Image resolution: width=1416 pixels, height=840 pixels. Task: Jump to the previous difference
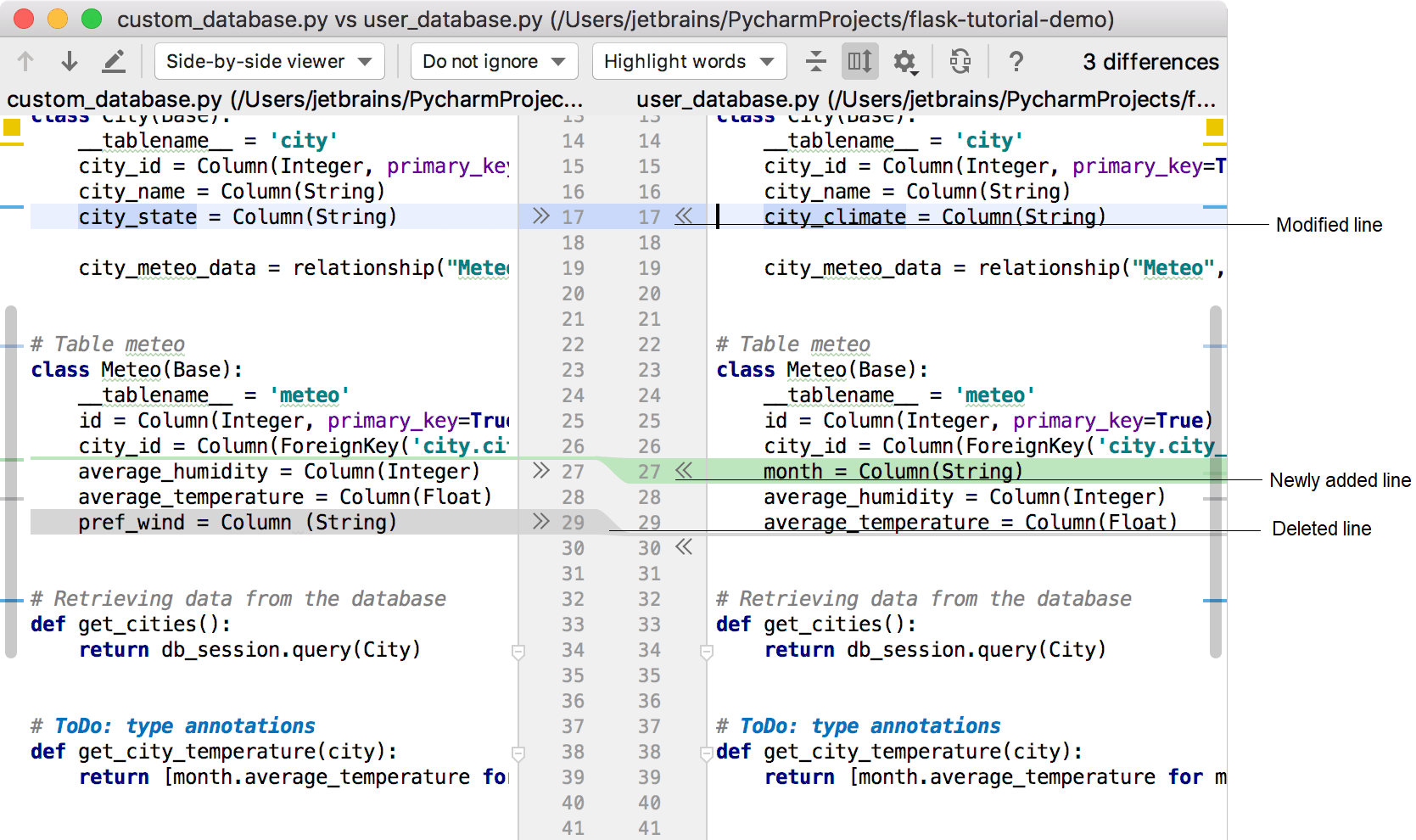point(25,61)
